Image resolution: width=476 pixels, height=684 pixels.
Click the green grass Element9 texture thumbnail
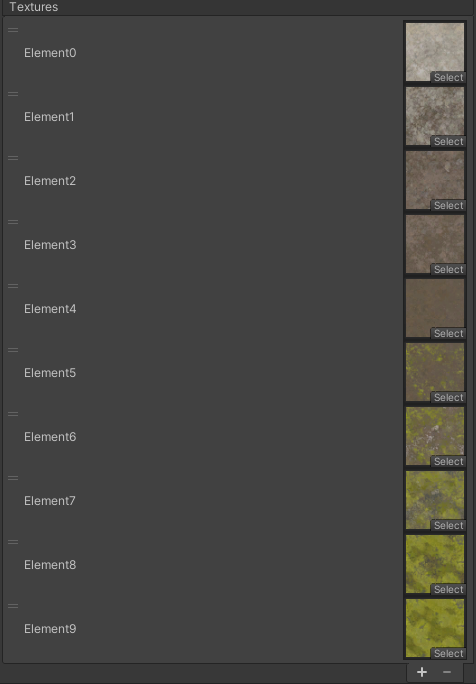coord(435,628)
